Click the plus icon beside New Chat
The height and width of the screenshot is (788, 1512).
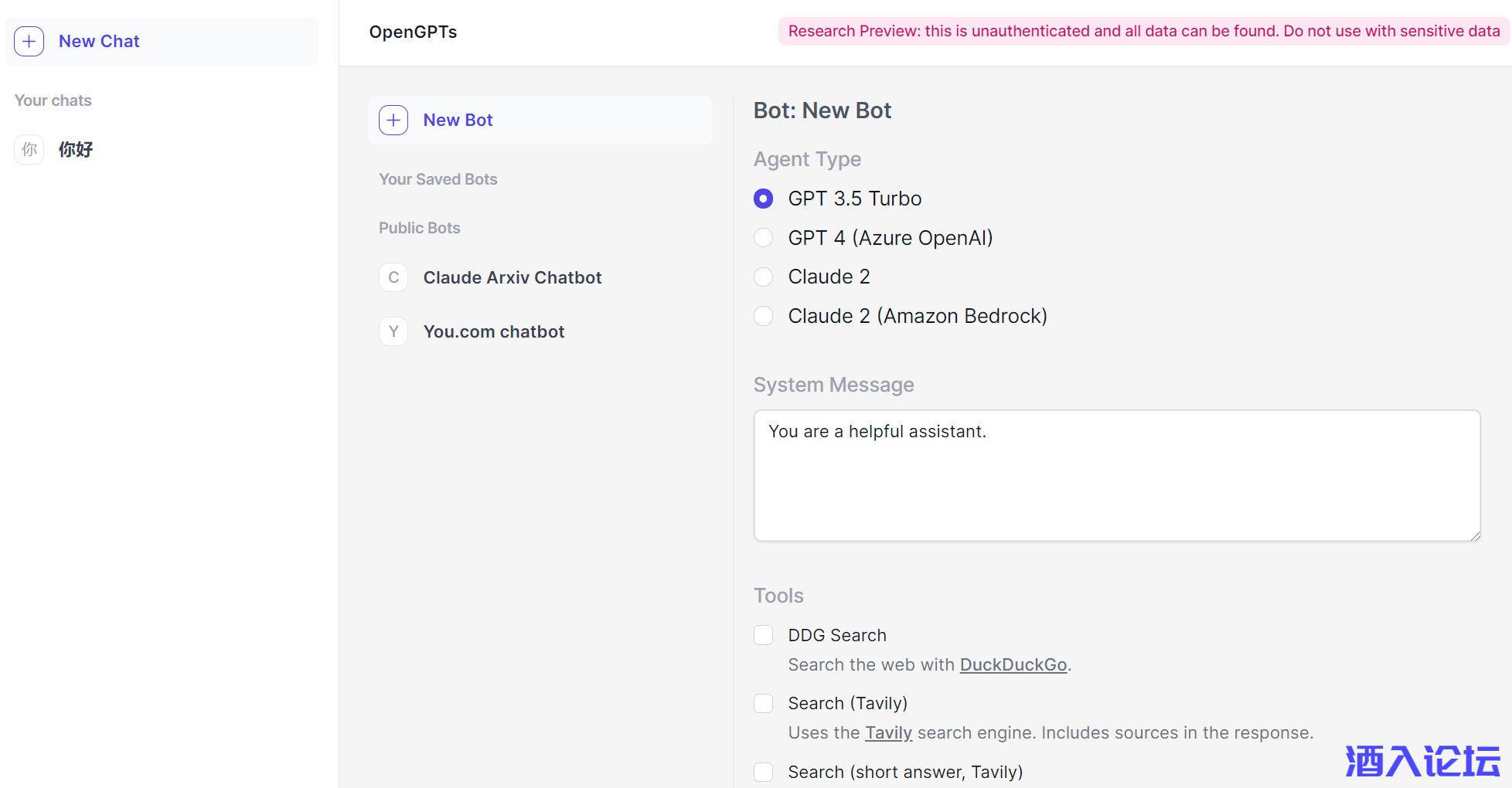coord(29,42)
